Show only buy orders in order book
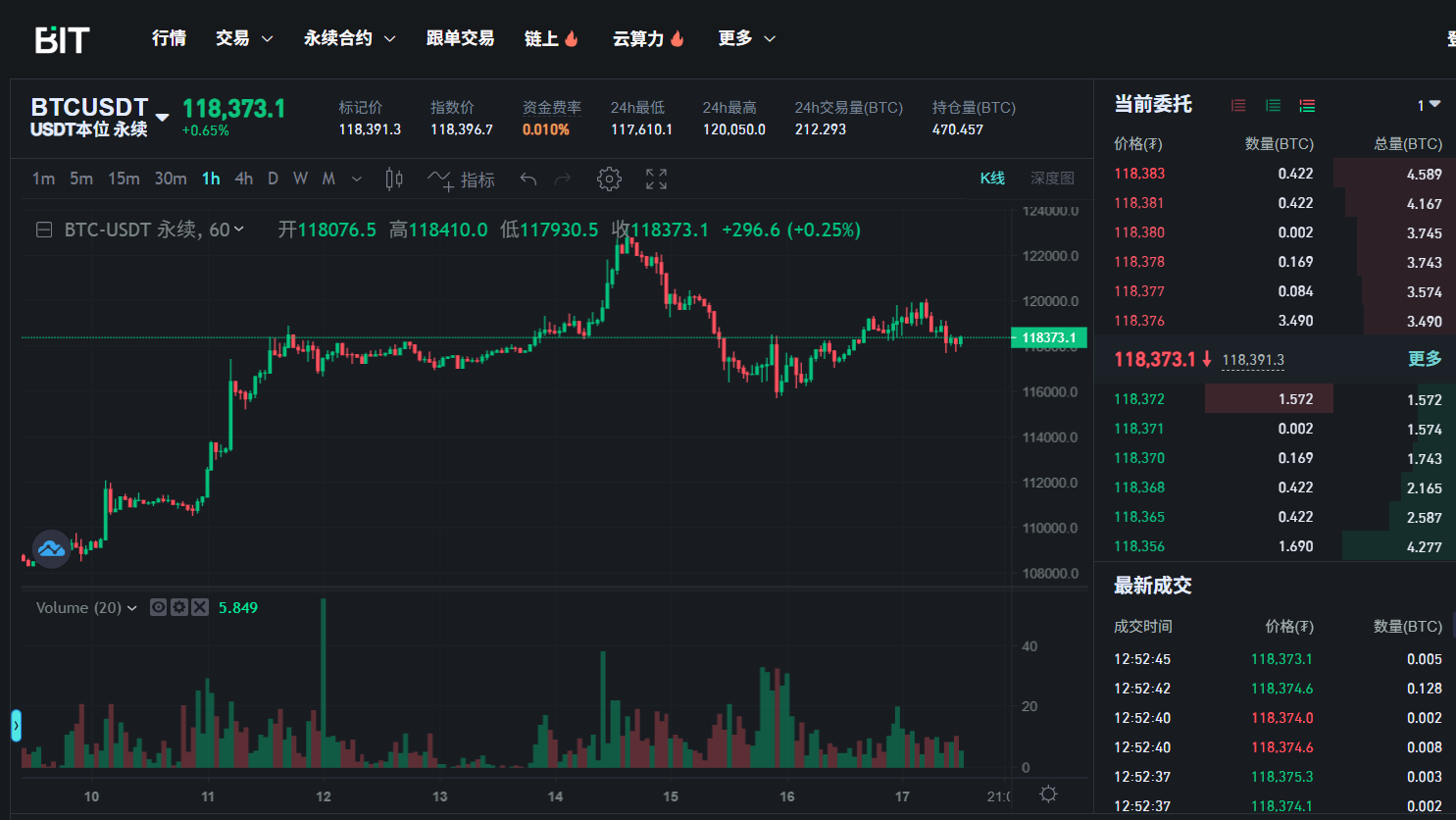 pyautogui.click(x=1273, y=105)
